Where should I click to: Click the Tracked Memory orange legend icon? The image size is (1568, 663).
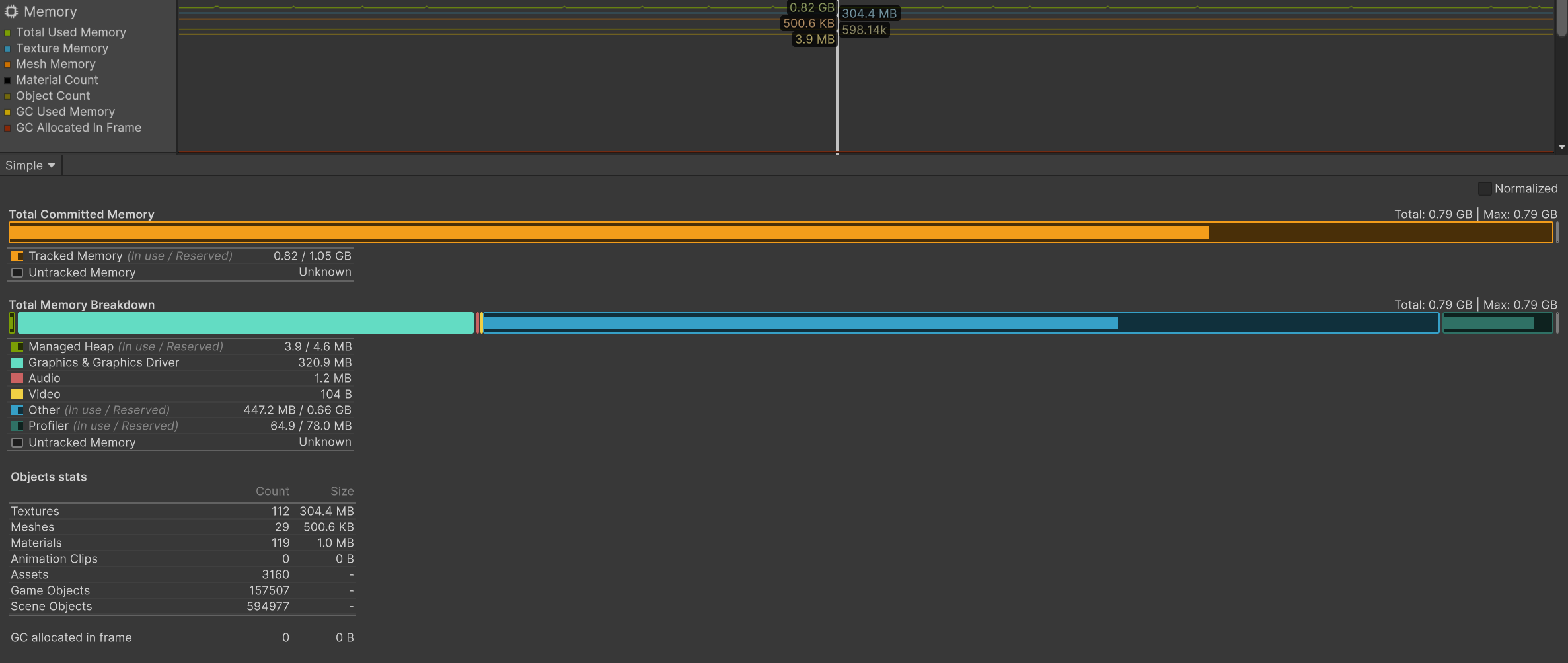(x=17, y=256)
